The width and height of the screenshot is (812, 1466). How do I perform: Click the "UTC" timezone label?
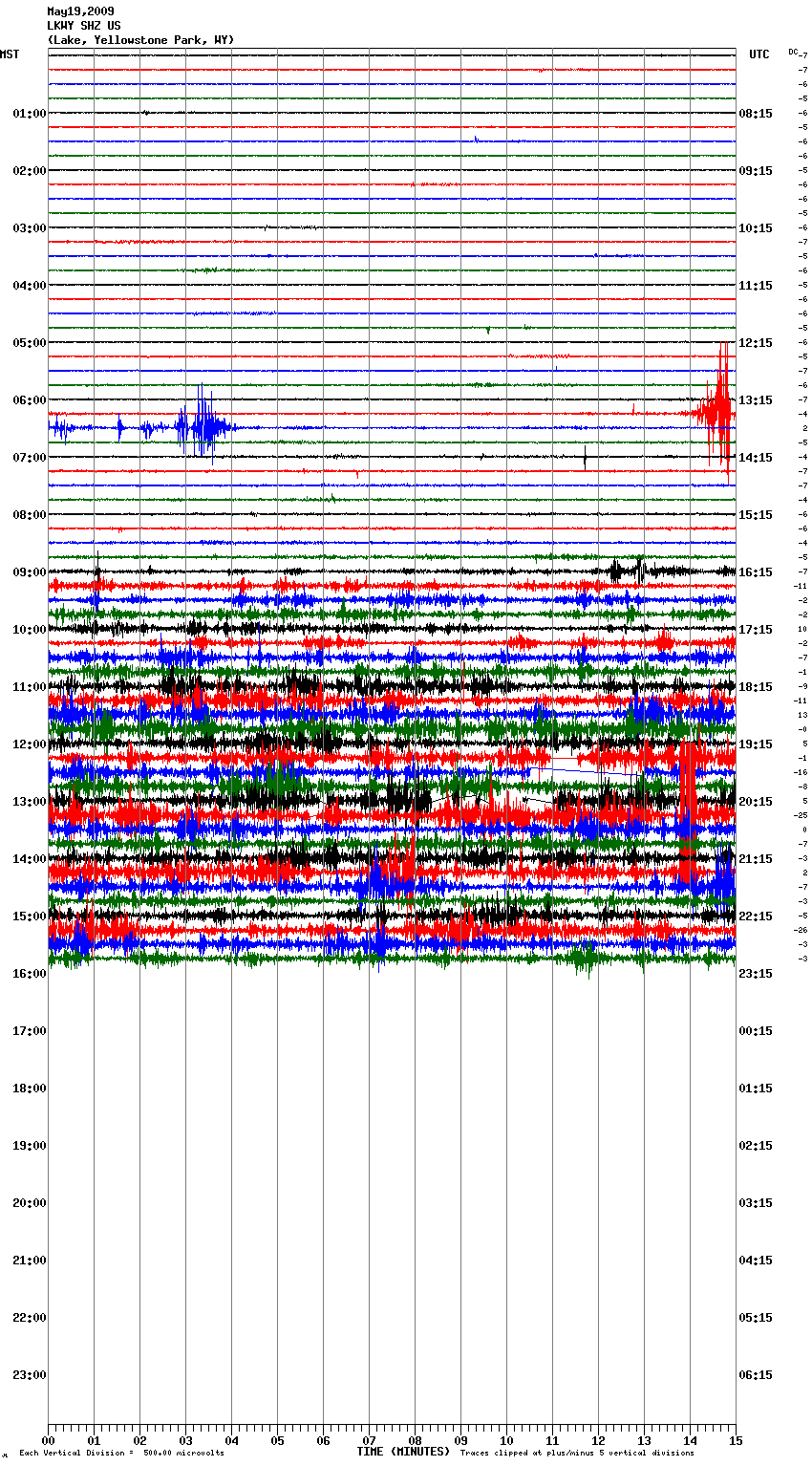point(759,54)
